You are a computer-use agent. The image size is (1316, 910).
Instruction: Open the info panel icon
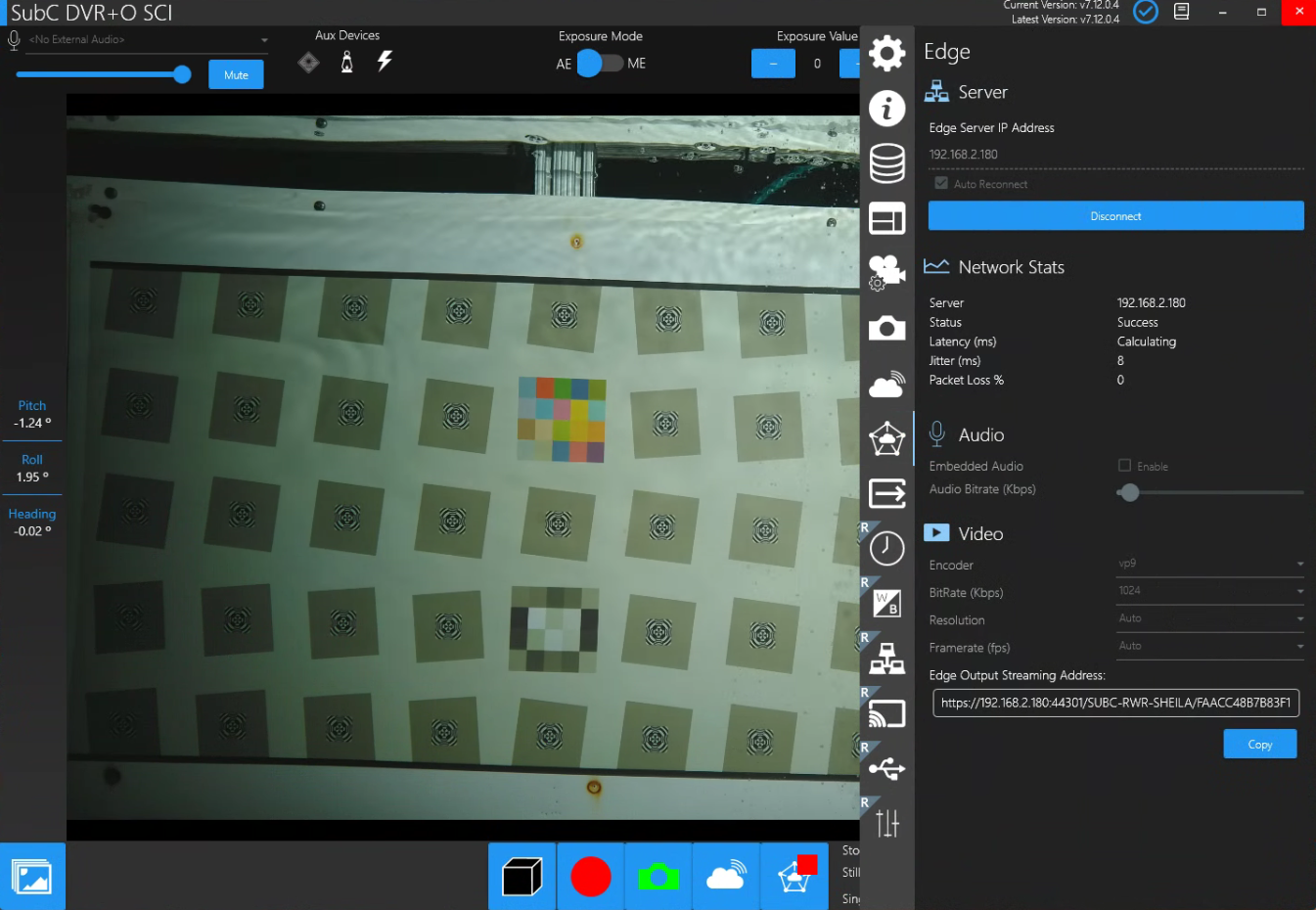(886, 108)
